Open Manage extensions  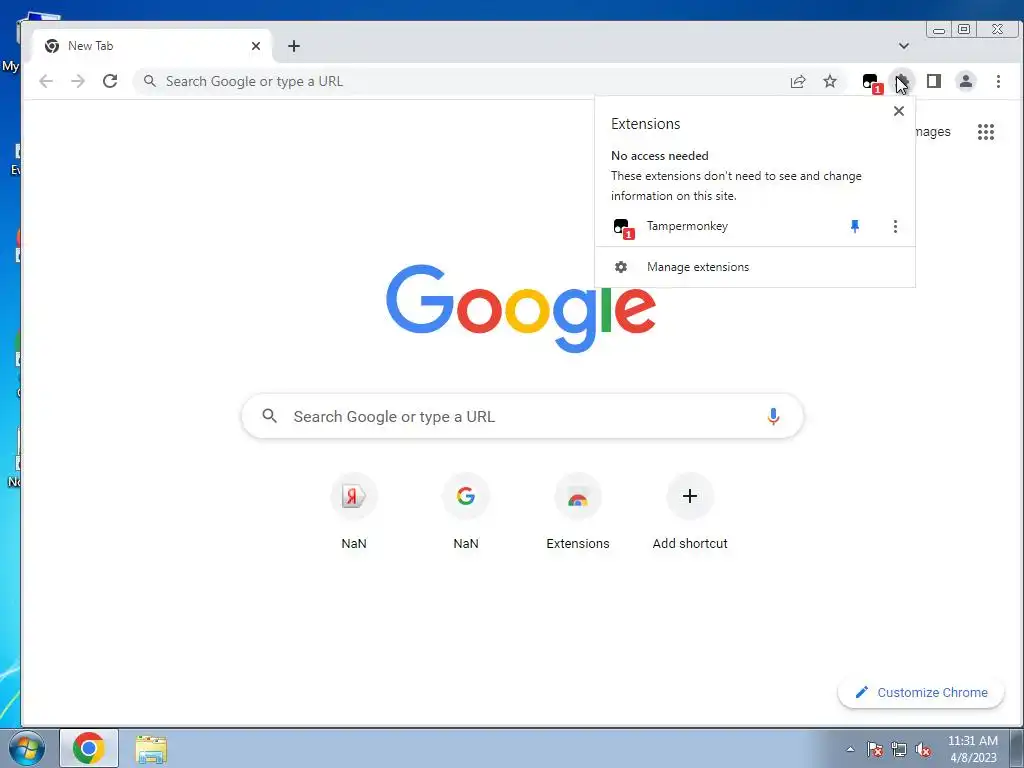(755, 267)
